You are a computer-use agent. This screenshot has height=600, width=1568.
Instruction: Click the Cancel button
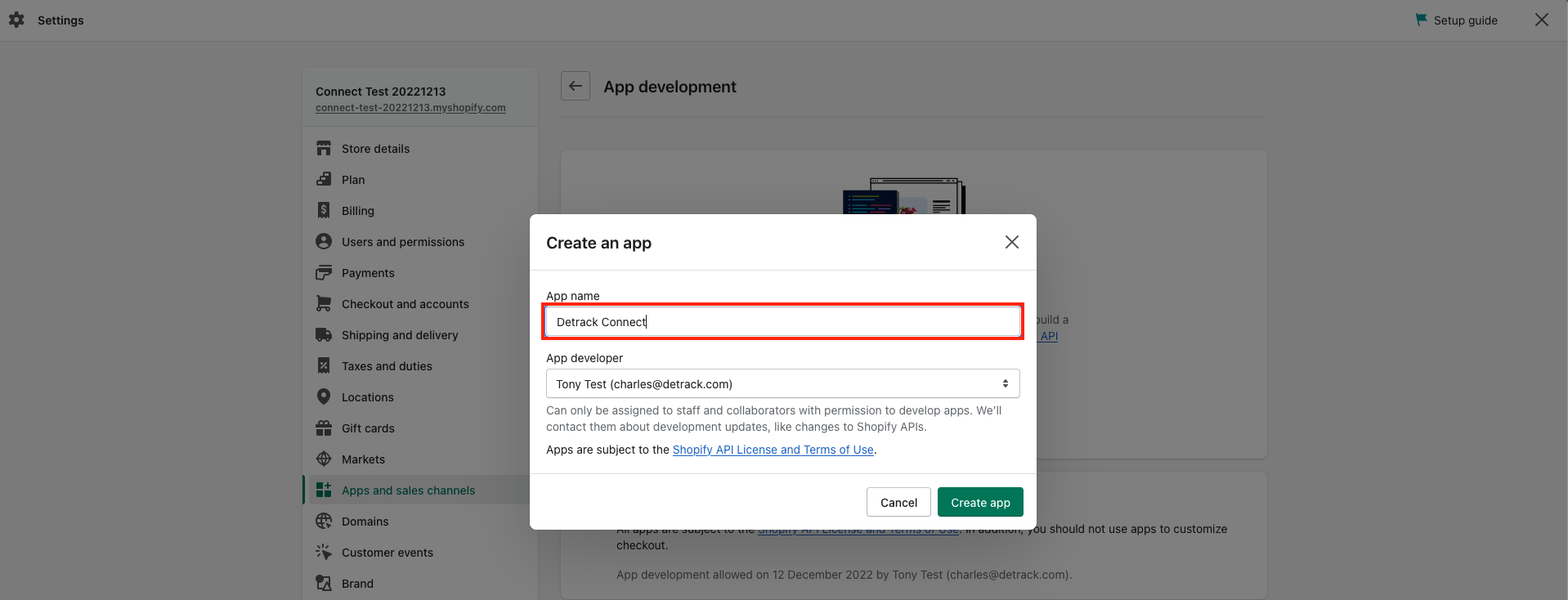[x=898, y=502]
